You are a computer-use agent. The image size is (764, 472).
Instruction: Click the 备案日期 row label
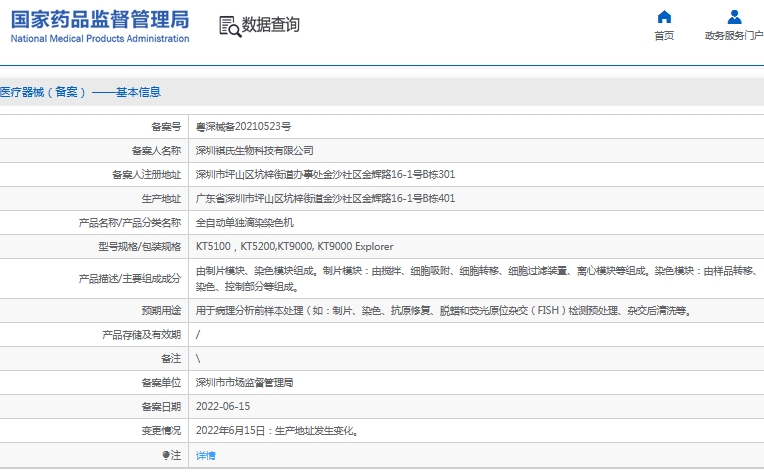(161, 406)
